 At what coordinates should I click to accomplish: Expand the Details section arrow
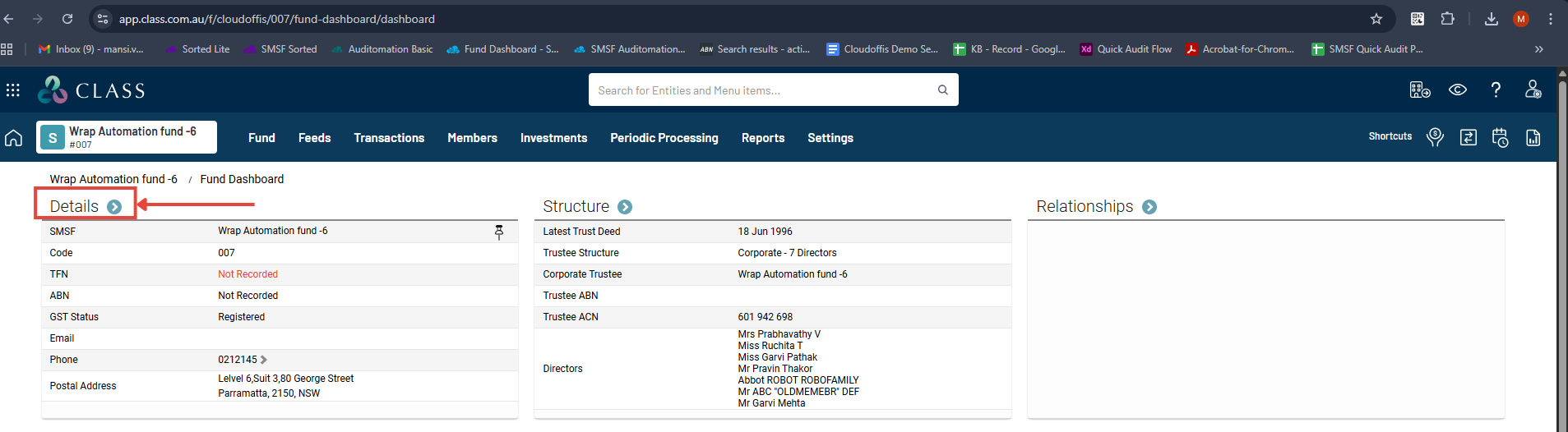(114, 207)
